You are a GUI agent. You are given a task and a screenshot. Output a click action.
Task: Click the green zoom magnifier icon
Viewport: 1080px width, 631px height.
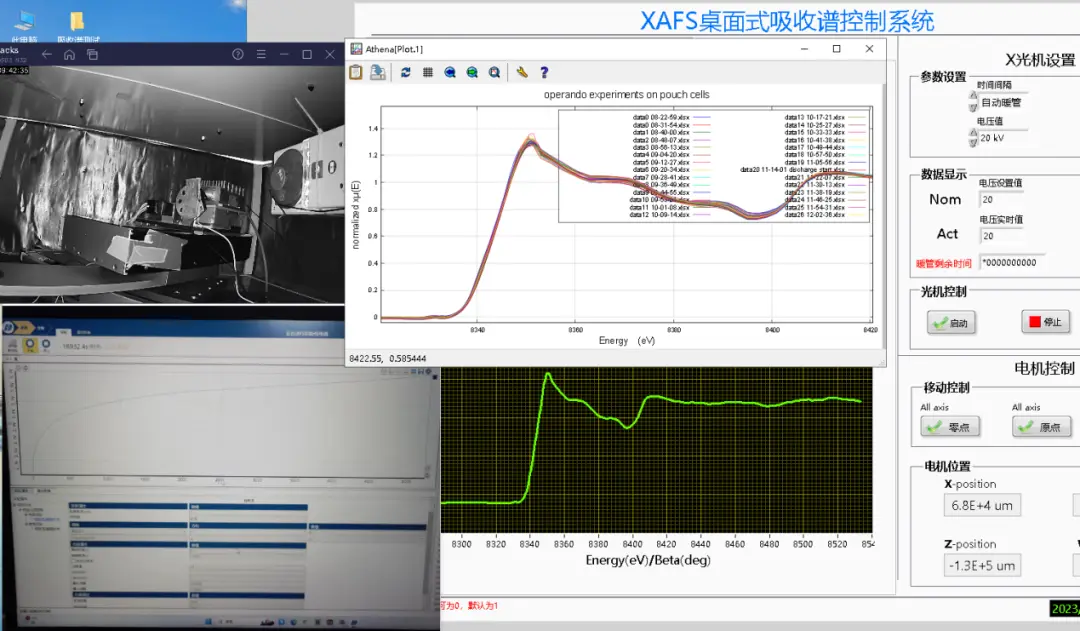(472, 72)
